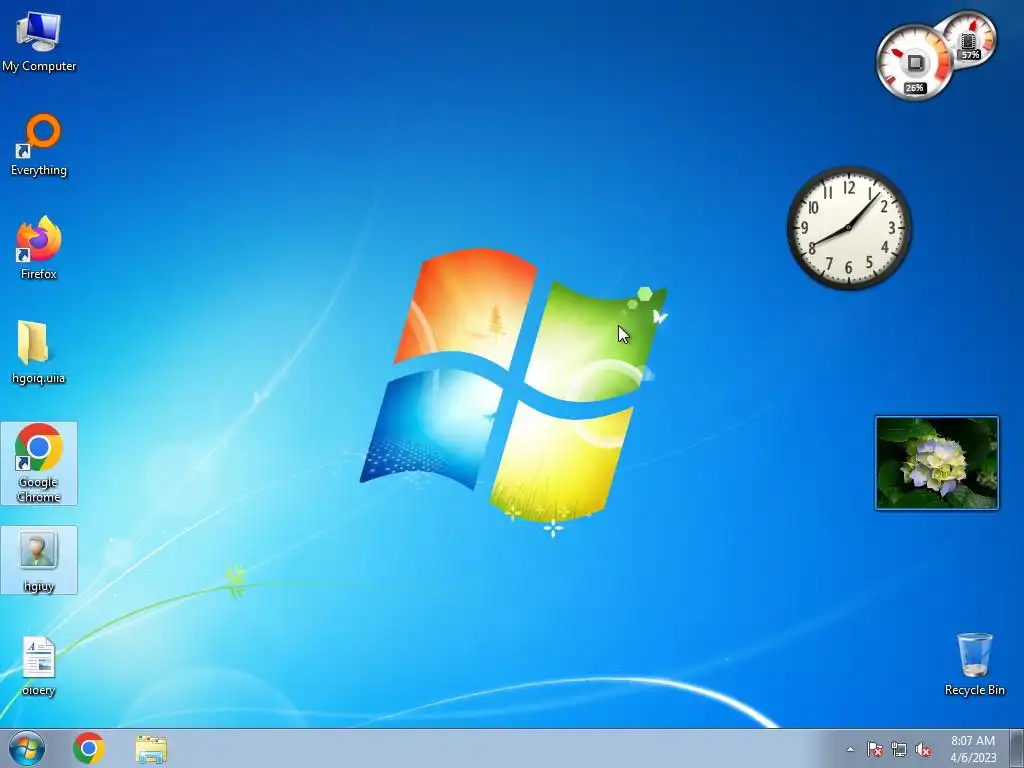Click the "Google Chrome" label text

39,490
